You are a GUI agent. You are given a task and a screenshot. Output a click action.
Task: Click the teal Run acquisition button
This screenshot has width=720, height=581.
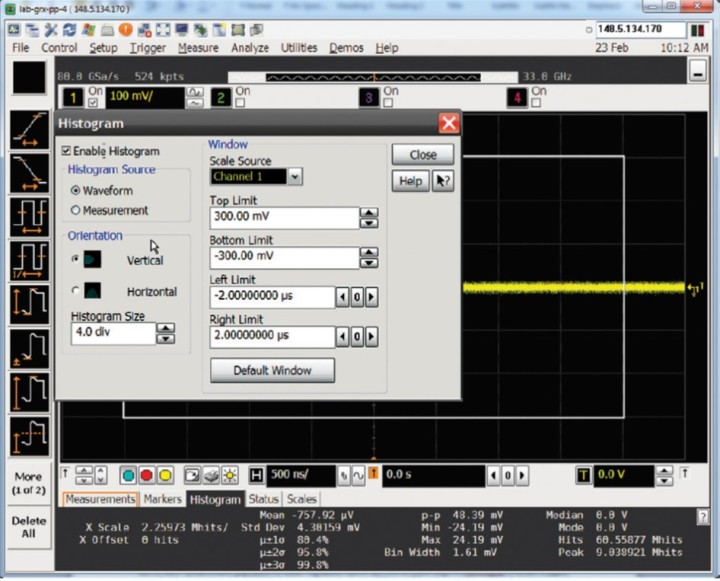[x=129, y=475]
